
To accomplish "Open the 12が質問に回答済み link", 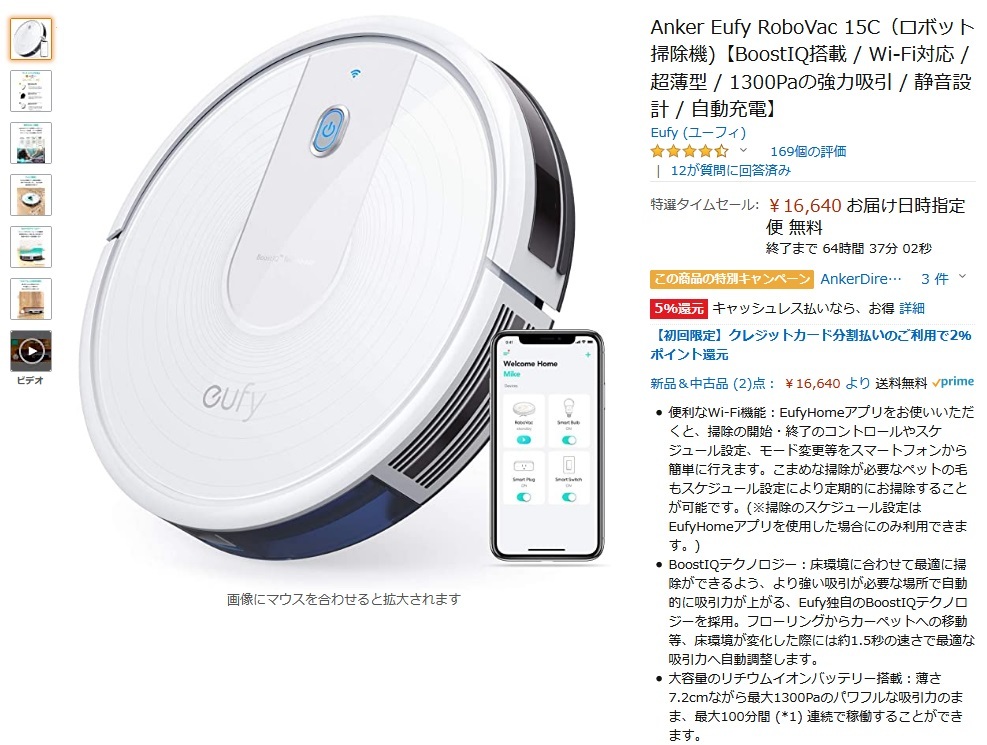I will (x=730, y=171).
